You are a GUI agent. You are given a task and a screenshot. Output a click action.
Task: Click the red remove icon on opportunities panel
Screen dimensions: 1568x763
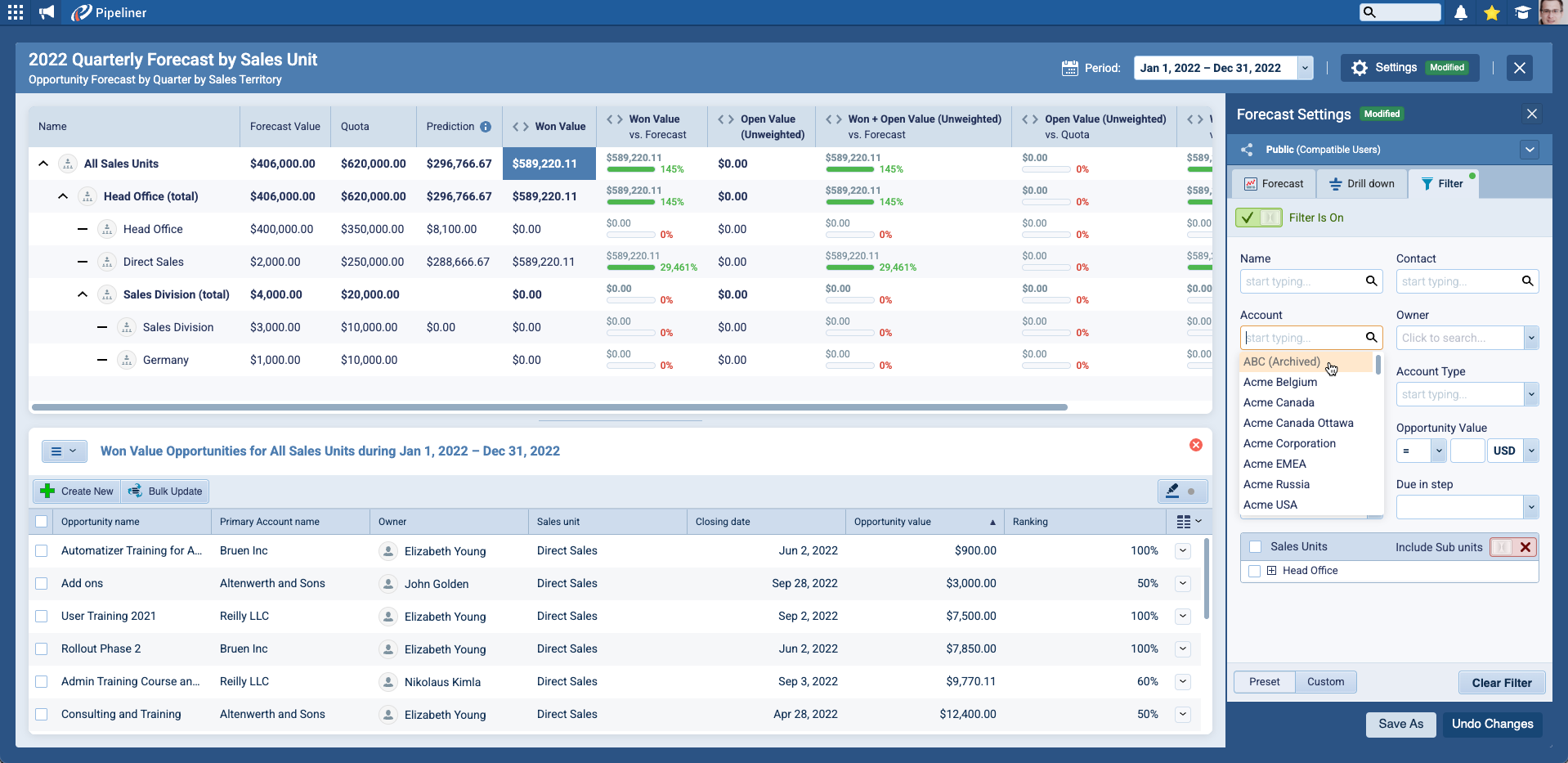coord(1196,445)
